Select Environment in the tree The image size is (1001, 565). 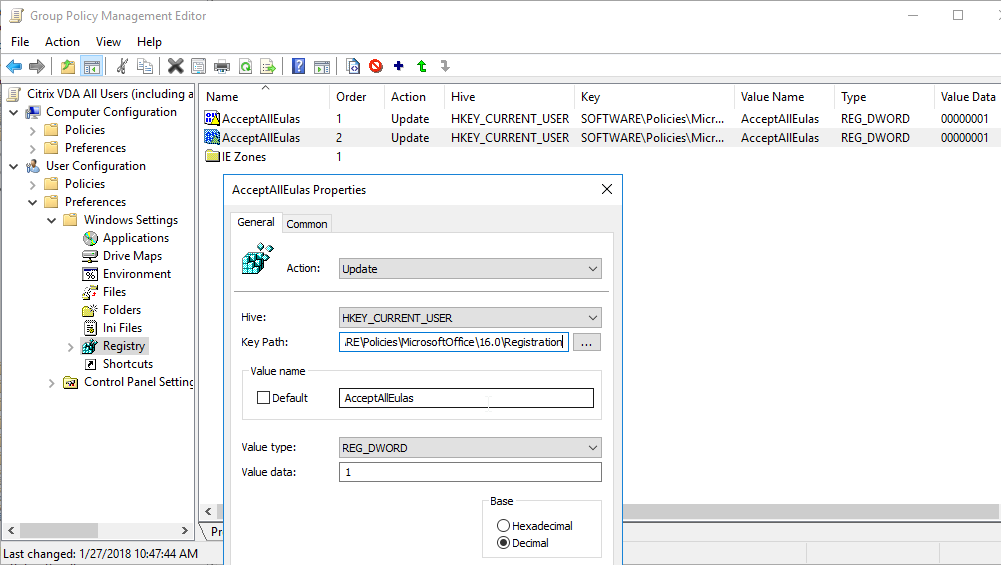pos(137,273)
